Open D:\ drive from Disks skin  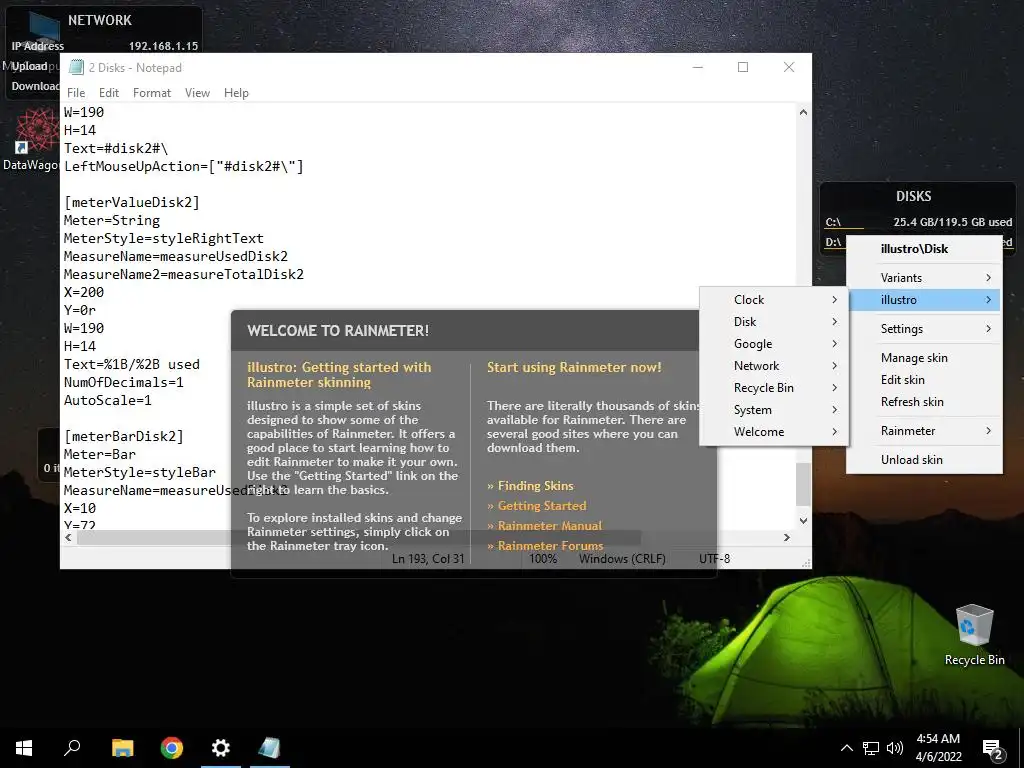coord(833,242)
